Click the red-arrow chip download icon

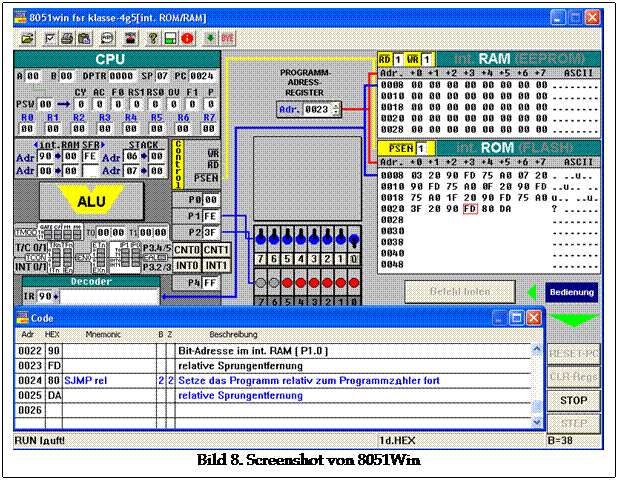(130, 39)
